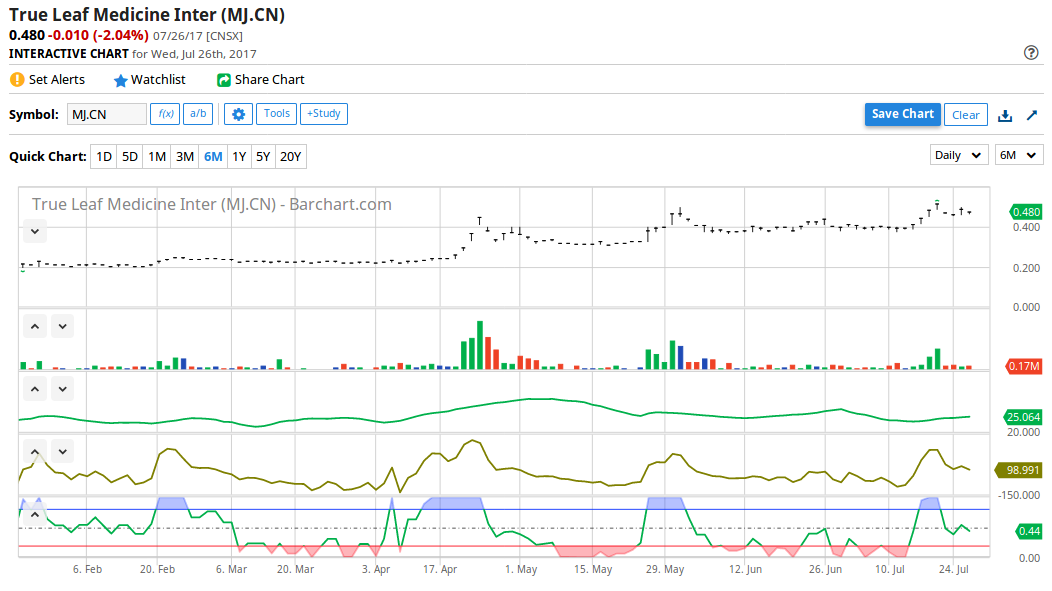Open the 6M range dropdown
Image resolution: width=1052 pixels, height=591 pixels.
pos(1018,154)
